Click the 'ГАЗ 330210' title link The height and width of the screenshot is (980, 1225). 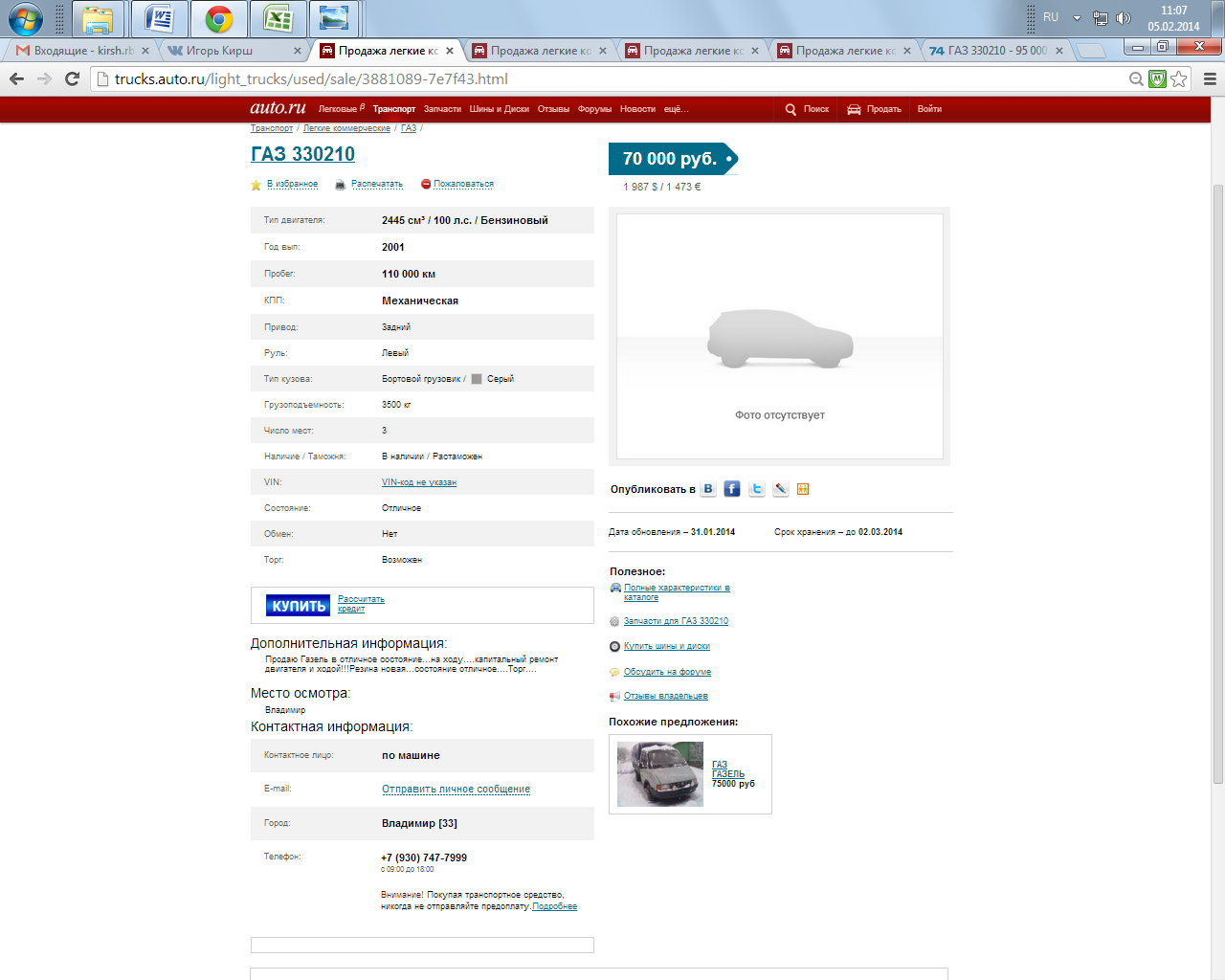pos(302,154)
